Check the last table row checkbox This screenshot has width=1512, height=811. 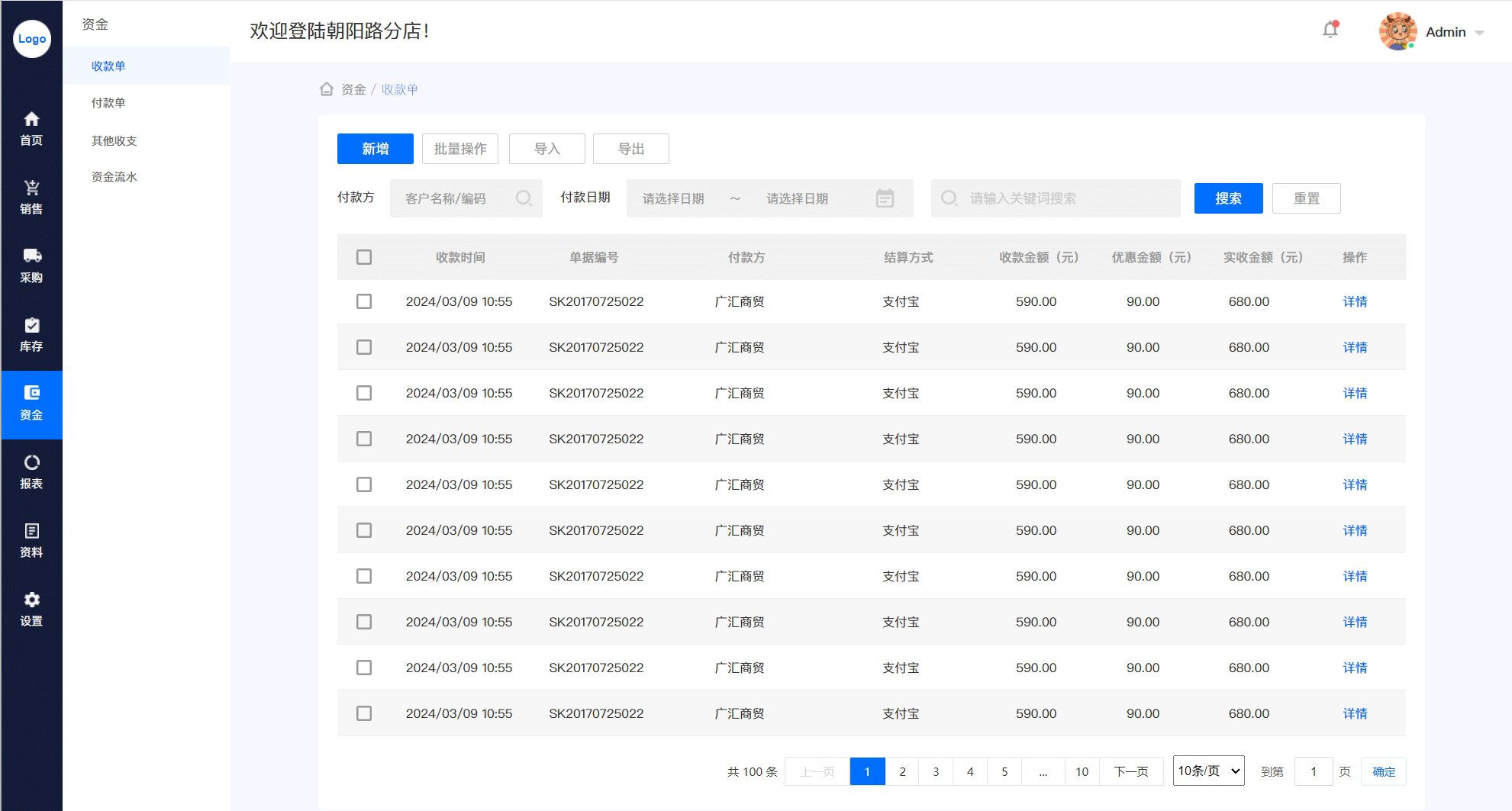(364, 713)
